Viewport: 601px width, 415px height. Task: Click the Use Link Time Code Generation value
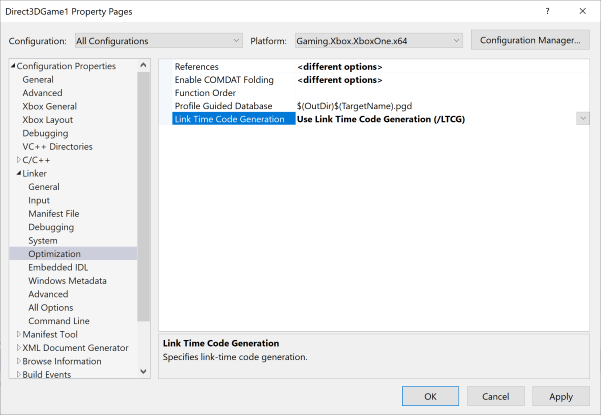click(381, 119)
